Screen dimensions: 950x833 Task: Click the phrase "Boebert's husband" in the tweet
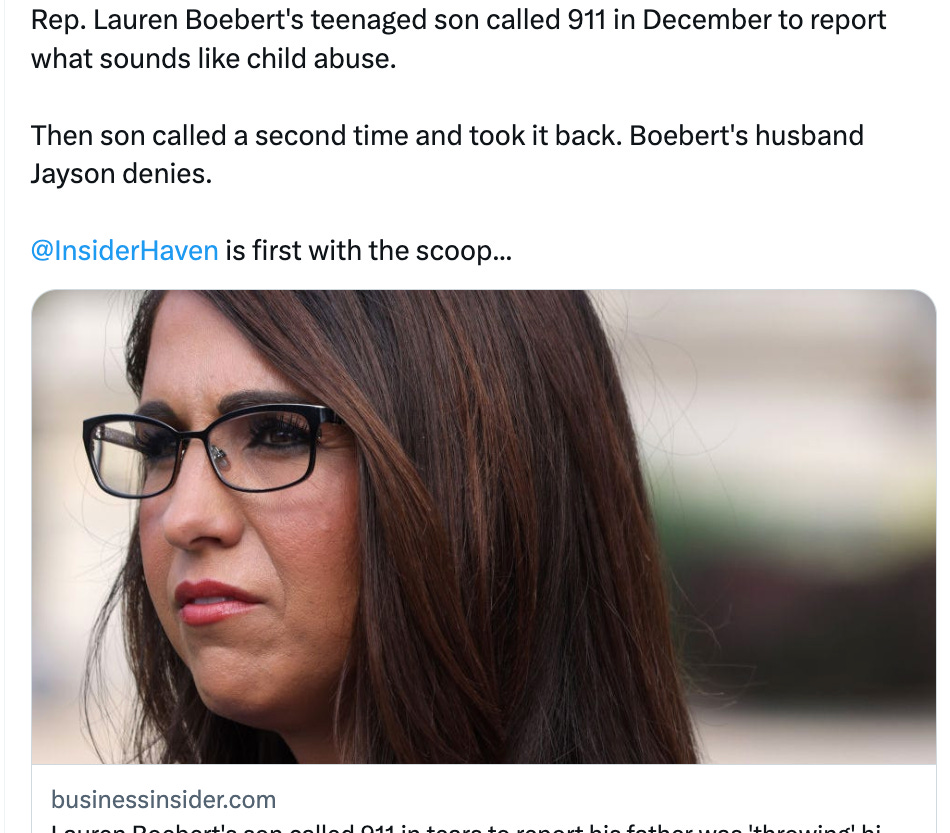pos(746,135)
